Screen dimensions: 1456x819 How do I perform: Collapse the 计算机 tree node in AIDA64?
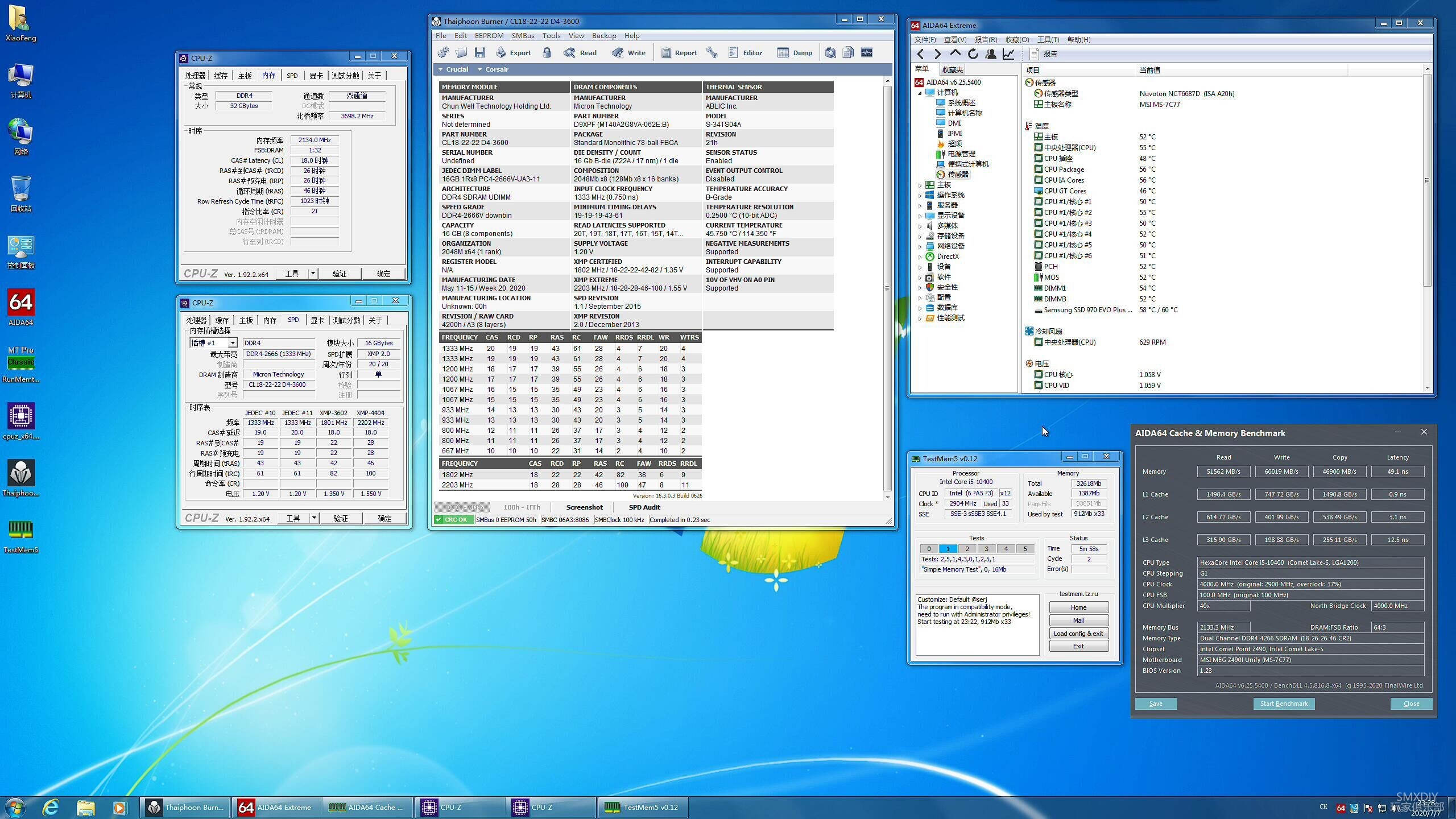click(920, 93)
